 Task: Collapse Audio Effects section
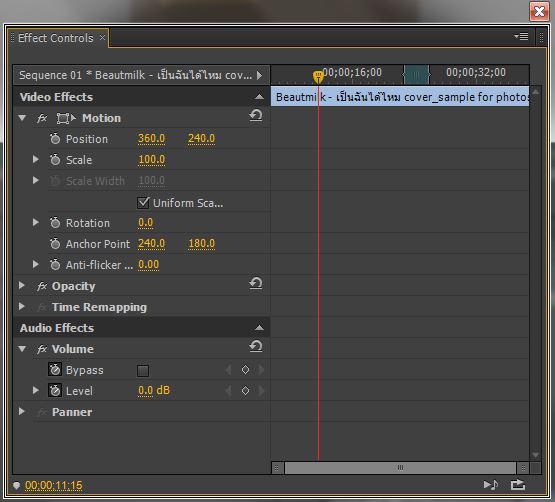259,328
